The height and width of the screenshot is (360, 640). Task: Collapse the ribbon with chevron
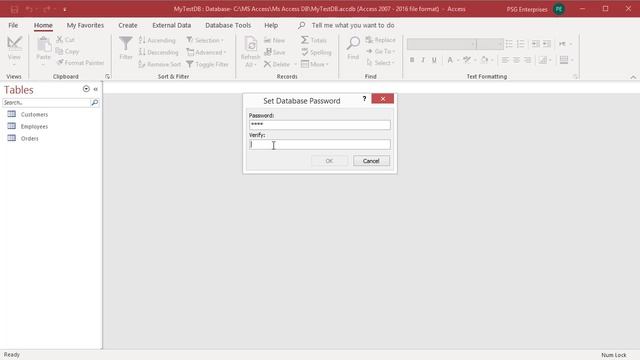(633, 77)
